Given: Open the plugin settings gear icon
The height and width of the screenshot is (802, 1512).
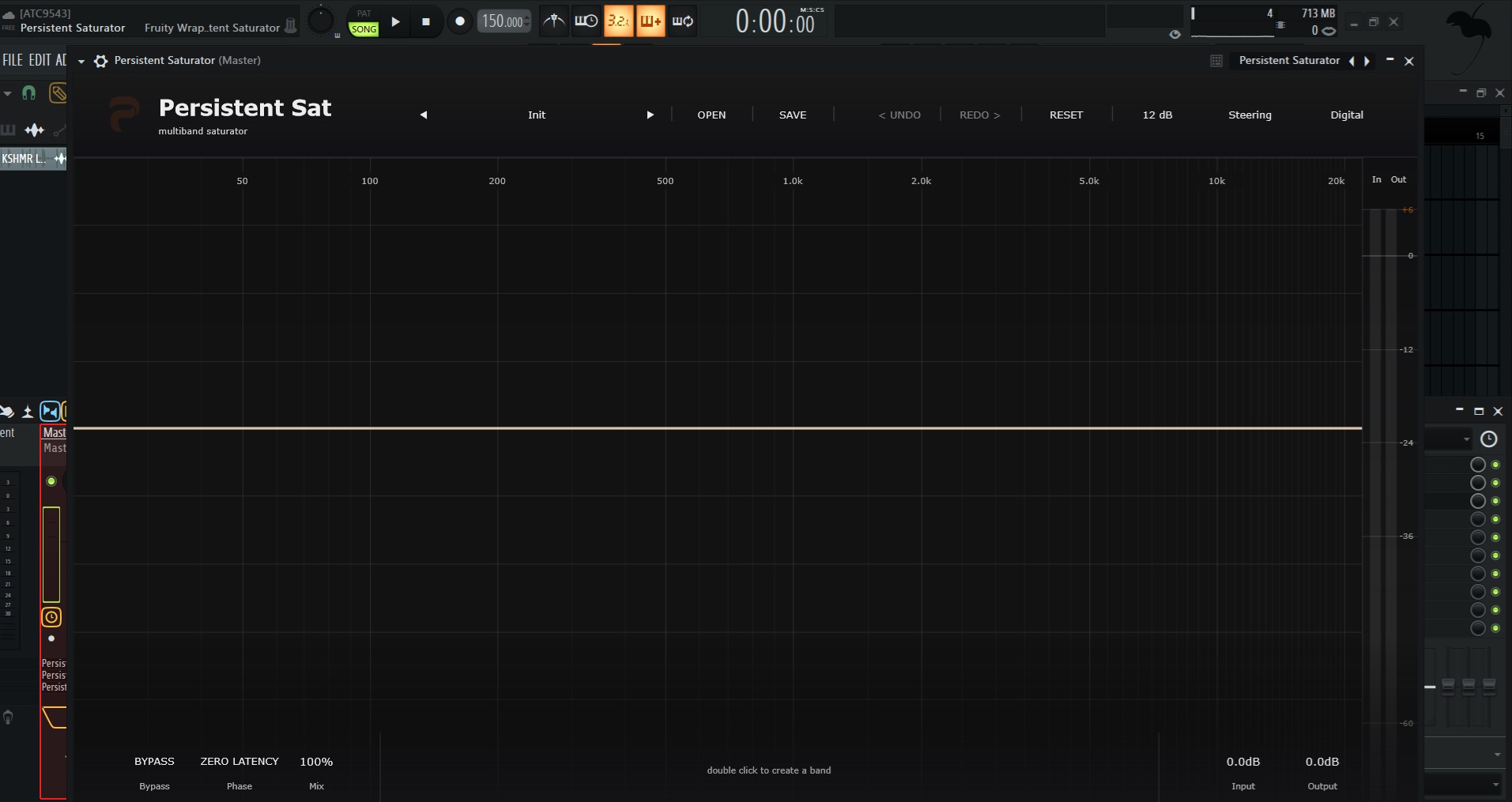Looking at the screenshot, I should point(100,61).
